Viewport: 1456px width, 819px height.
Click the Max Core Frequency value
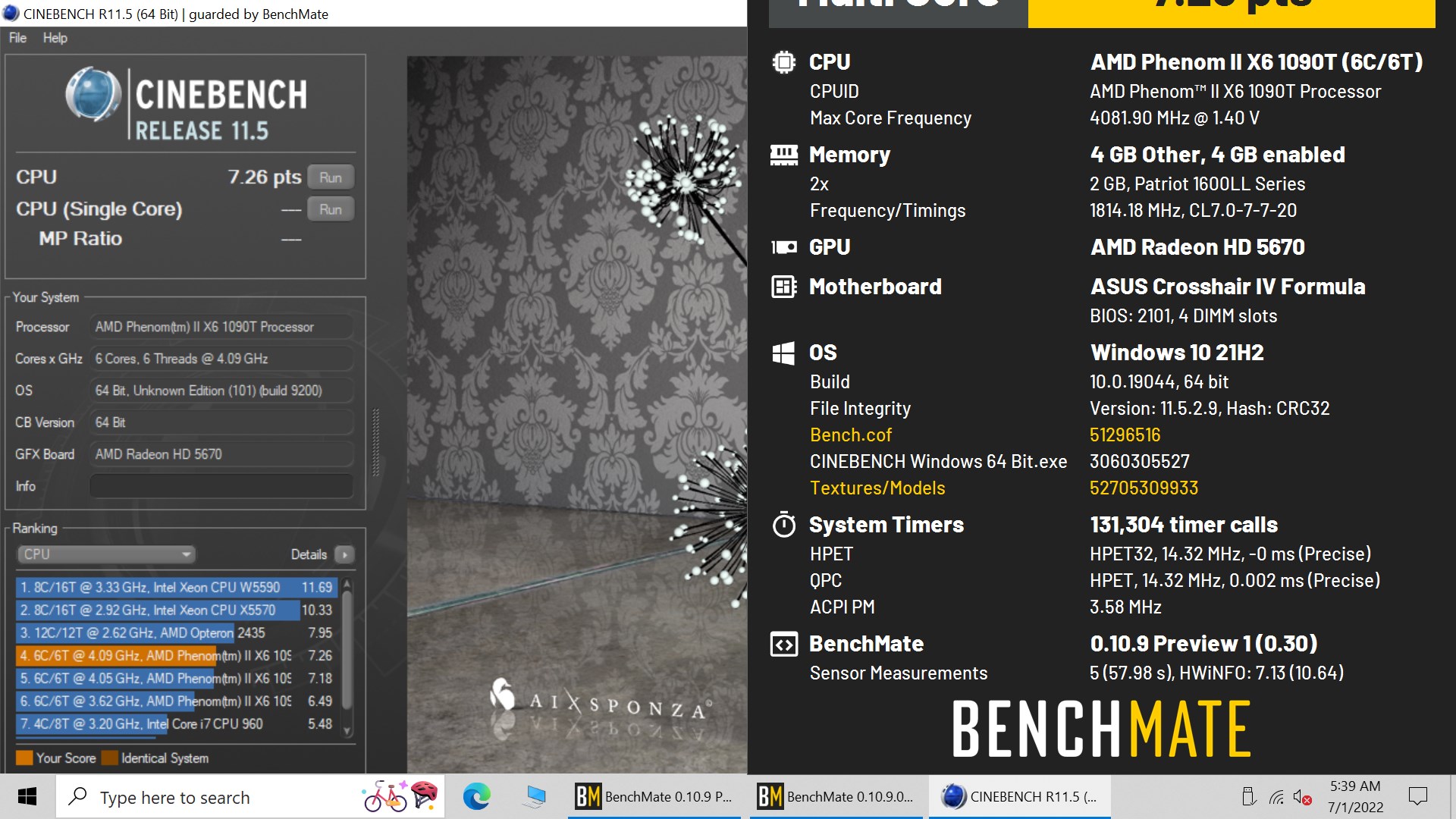(x=1174, y=118)
